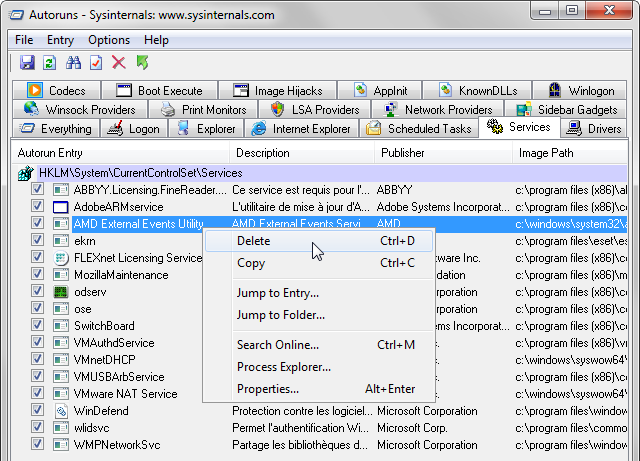Click the Find binoculars icon
This screenshot has height=461, width=640.
click(x=73, y=62)
